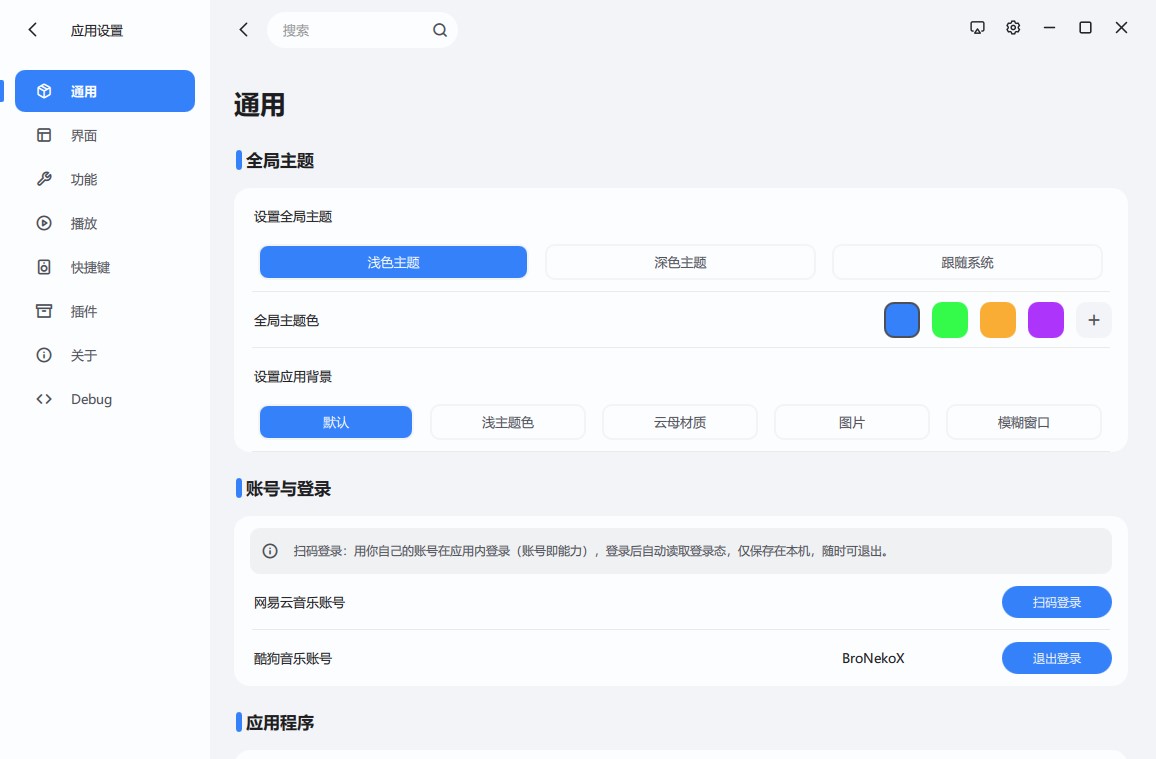The image size is (1156, 759).
Task: Minimize the window
Action: (1049, 27)
